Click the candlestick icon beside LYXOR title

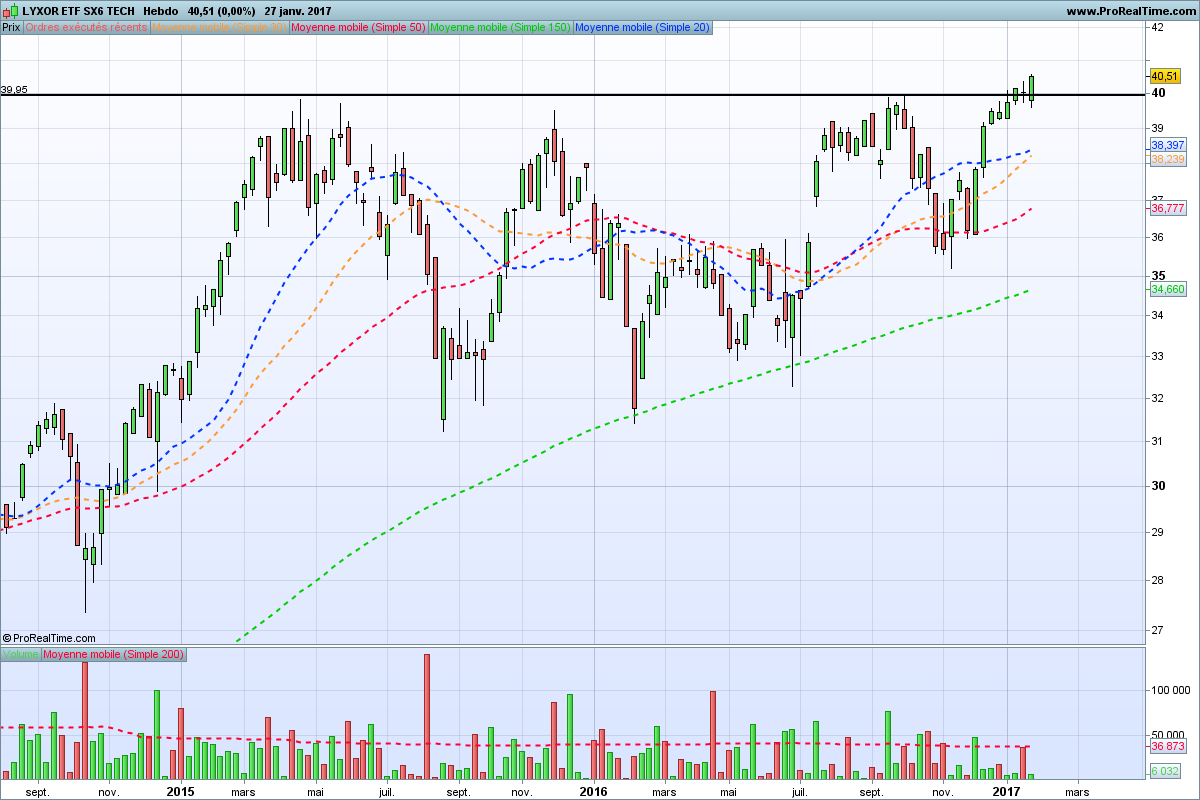[12, 10]
